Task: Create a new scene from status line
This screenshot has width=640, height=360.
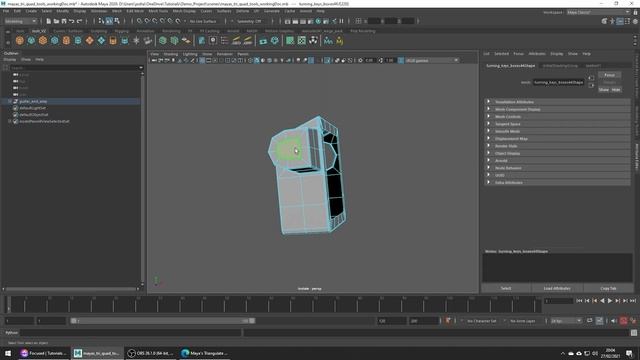Action: 49,21
